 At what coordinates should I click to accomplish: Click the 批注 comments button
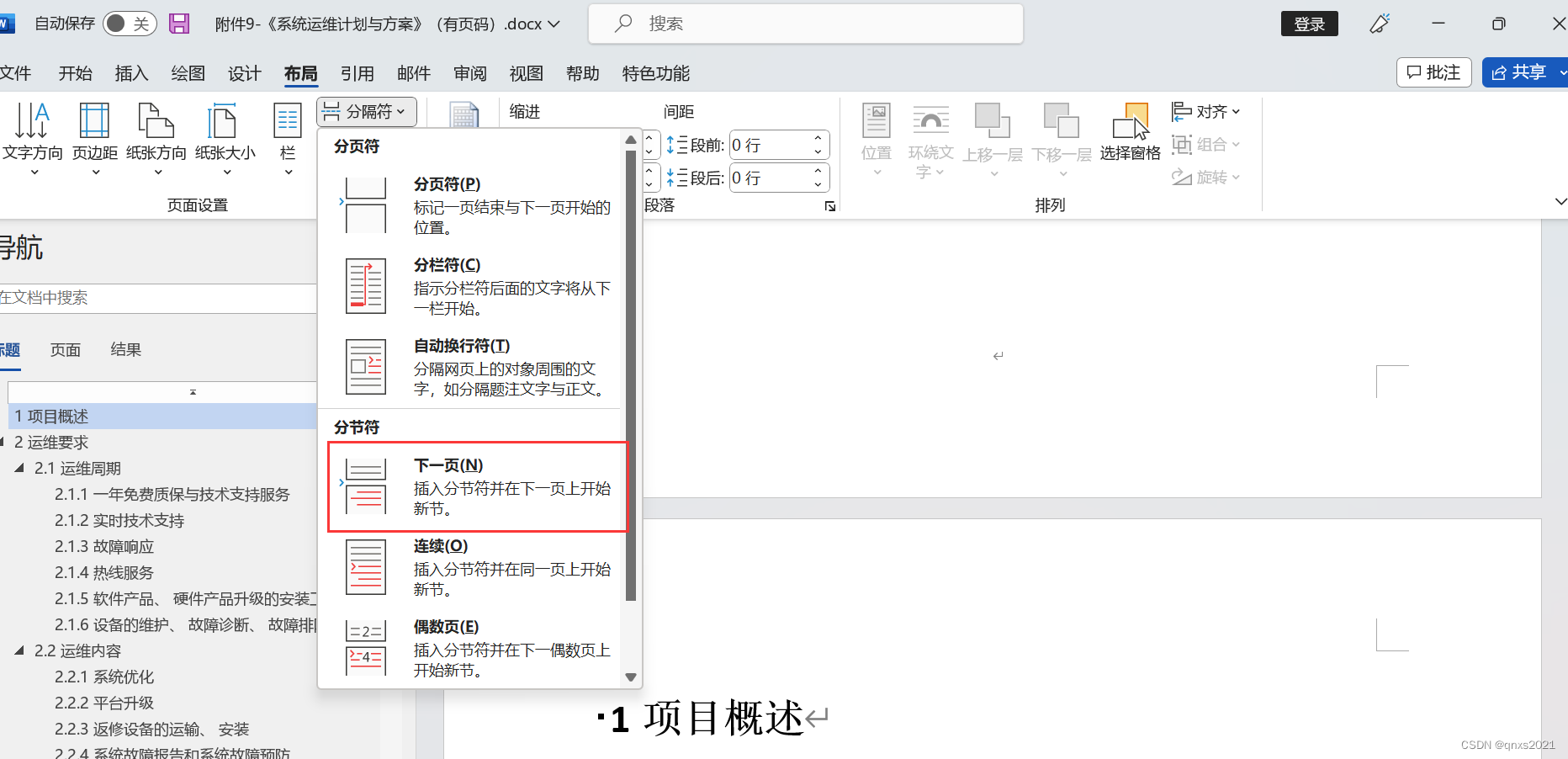(1434, 72)
